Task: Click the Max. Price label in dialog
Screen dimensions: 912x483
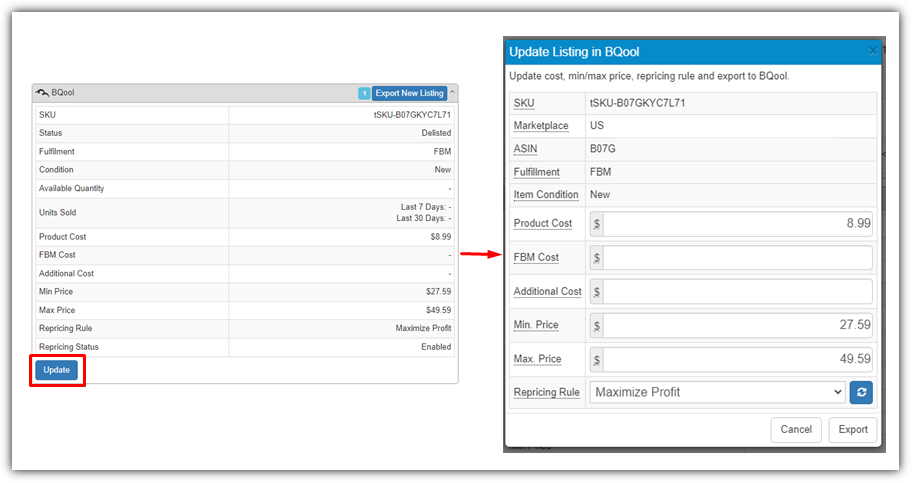Action: tap(537, 359)
